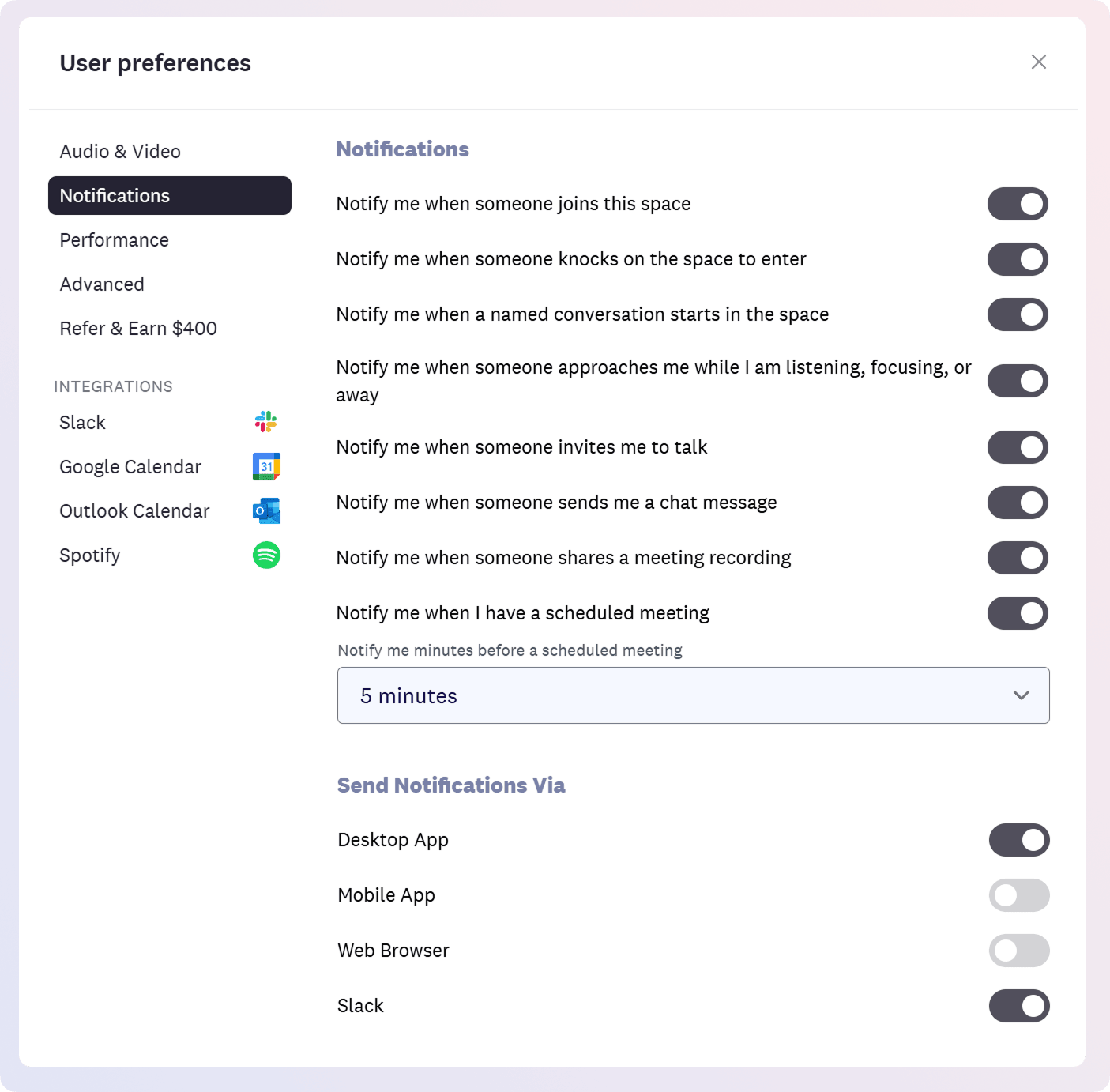1110x1092 pixels.
Task: Switch to the Performance section
Action: 115,240
